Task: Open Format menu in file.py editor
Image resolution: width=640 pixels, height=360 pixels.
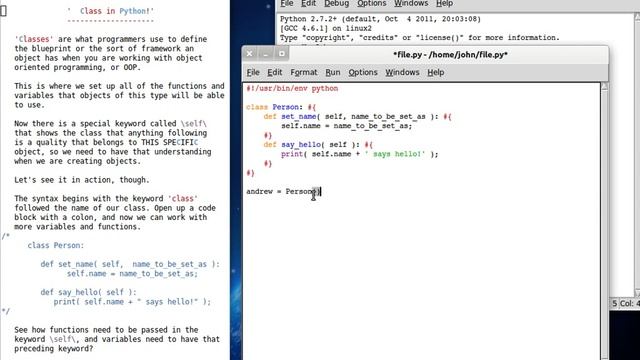Action: 304,72
